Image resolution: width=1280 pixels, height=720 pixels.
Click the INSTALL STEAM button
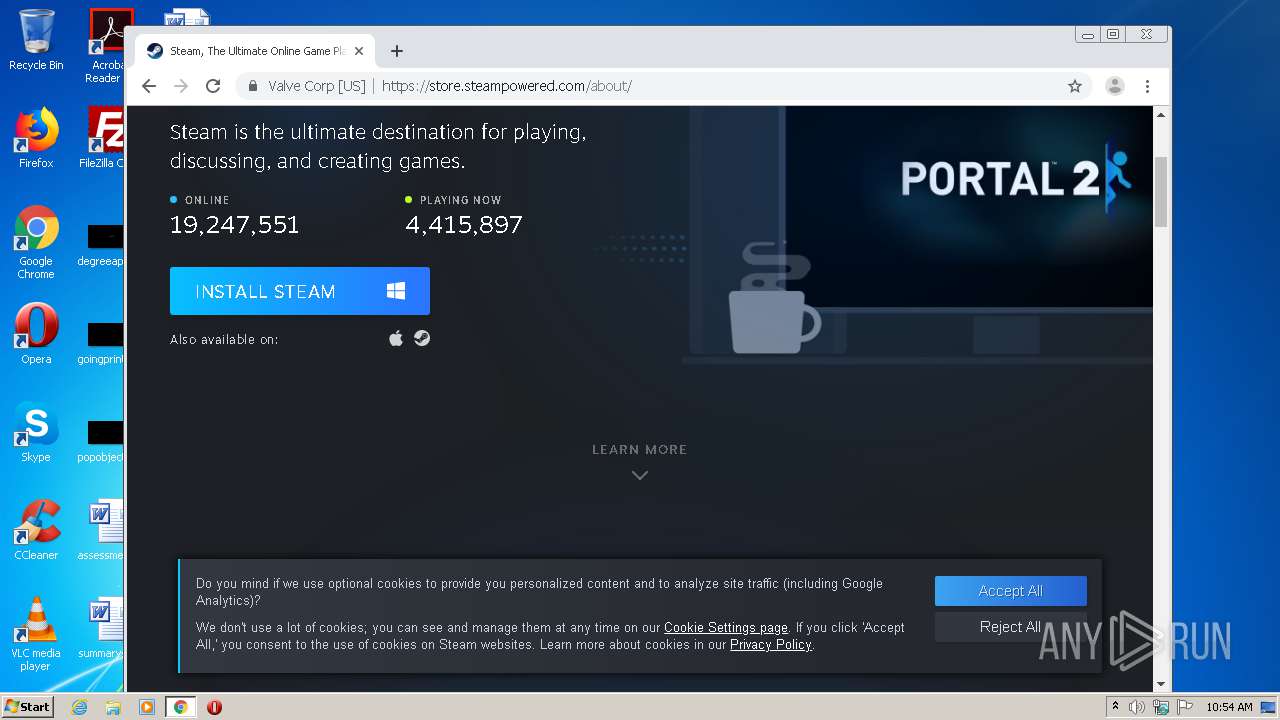click(300, 291)
